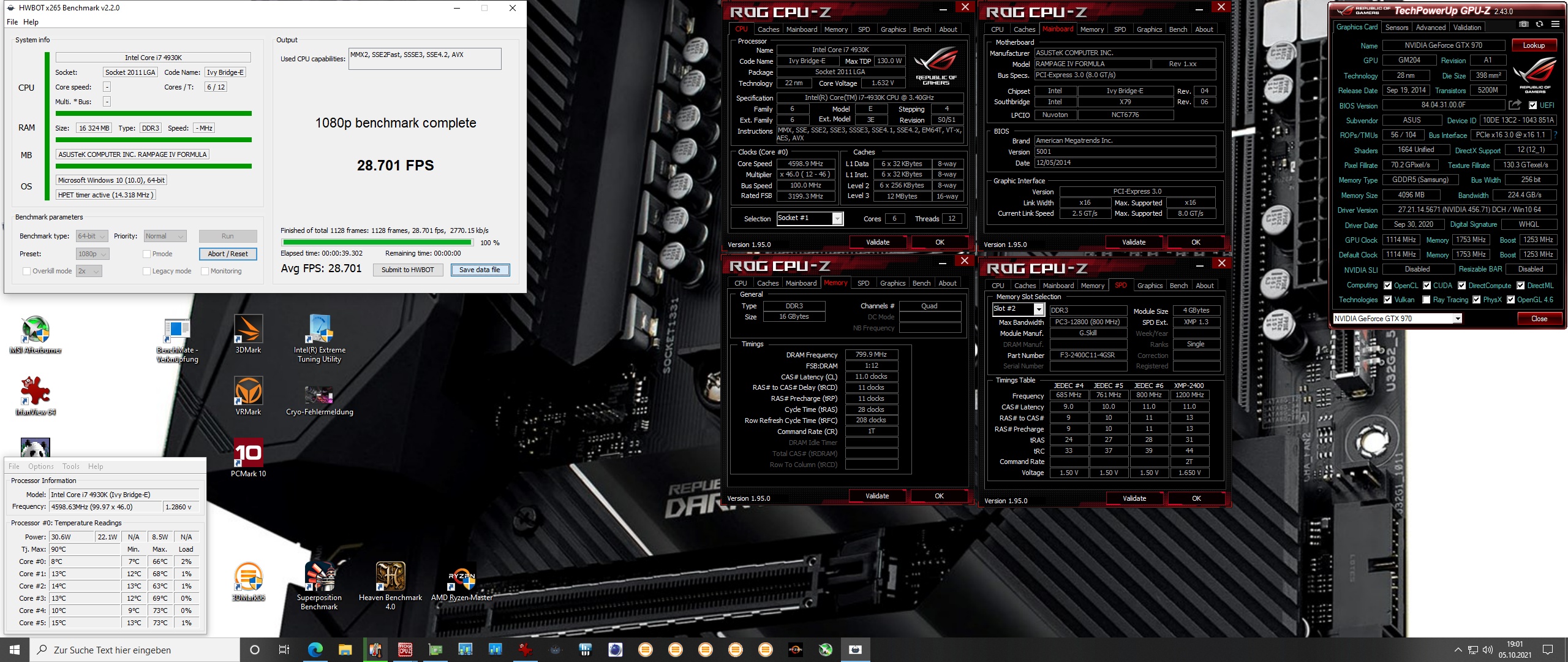The image size is (1568, 662).
Task: Click the benchmark progress bar at 100 %
Action: 377,243
